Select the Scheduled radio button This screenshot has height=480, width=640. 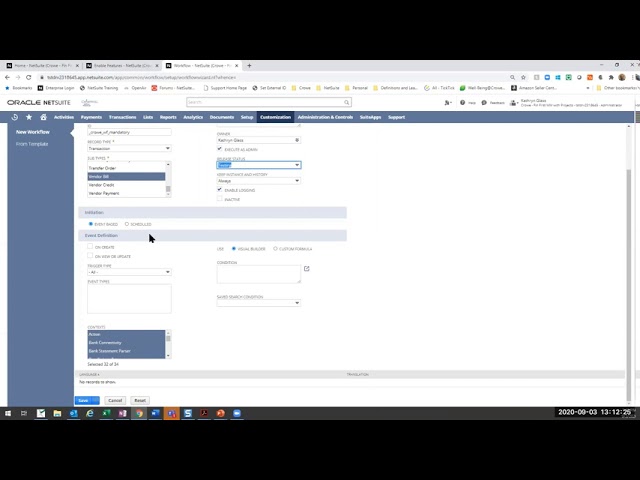[x=127, y=224]
